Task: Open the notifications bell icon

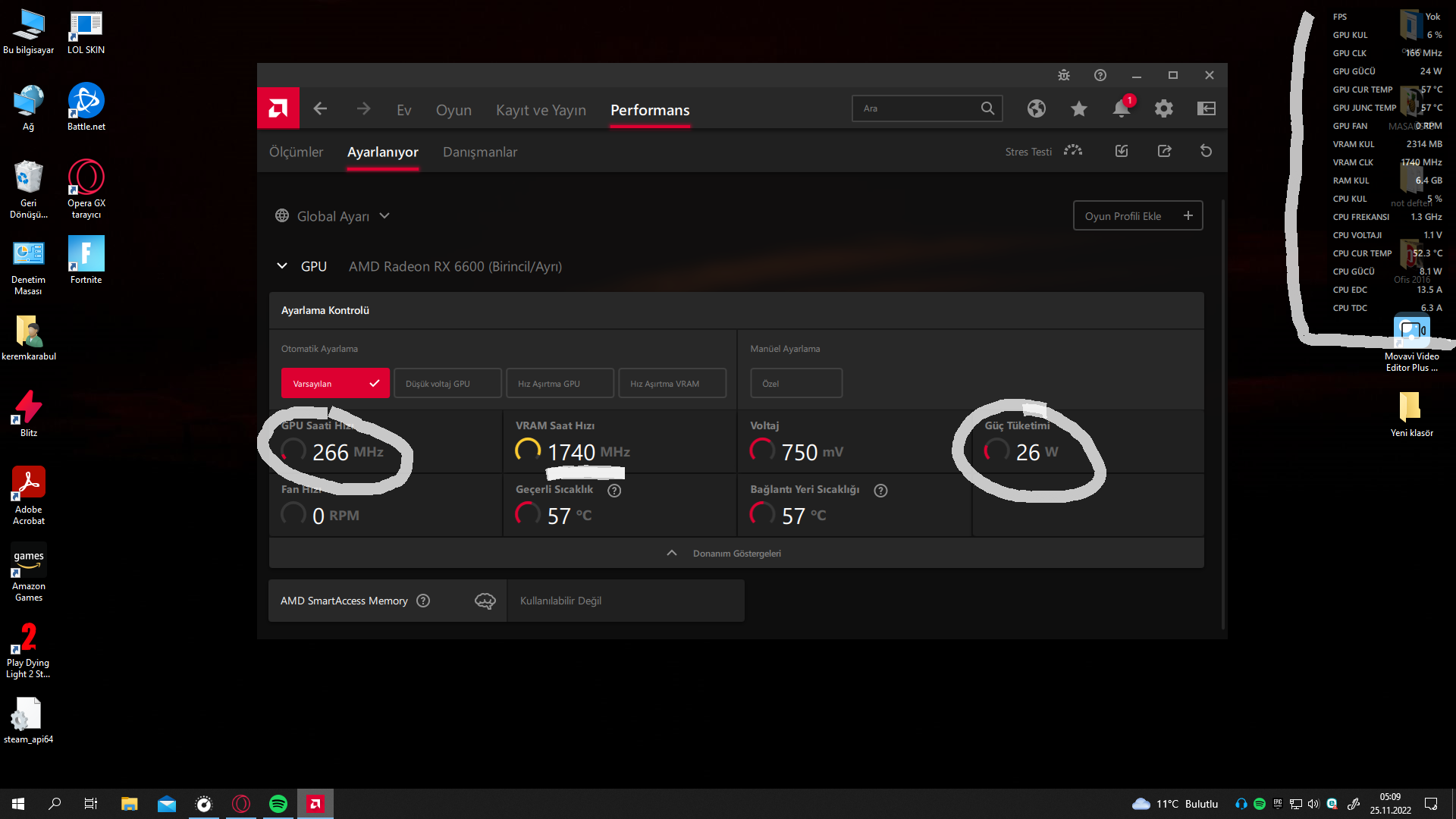Action: pos(1121,108)
